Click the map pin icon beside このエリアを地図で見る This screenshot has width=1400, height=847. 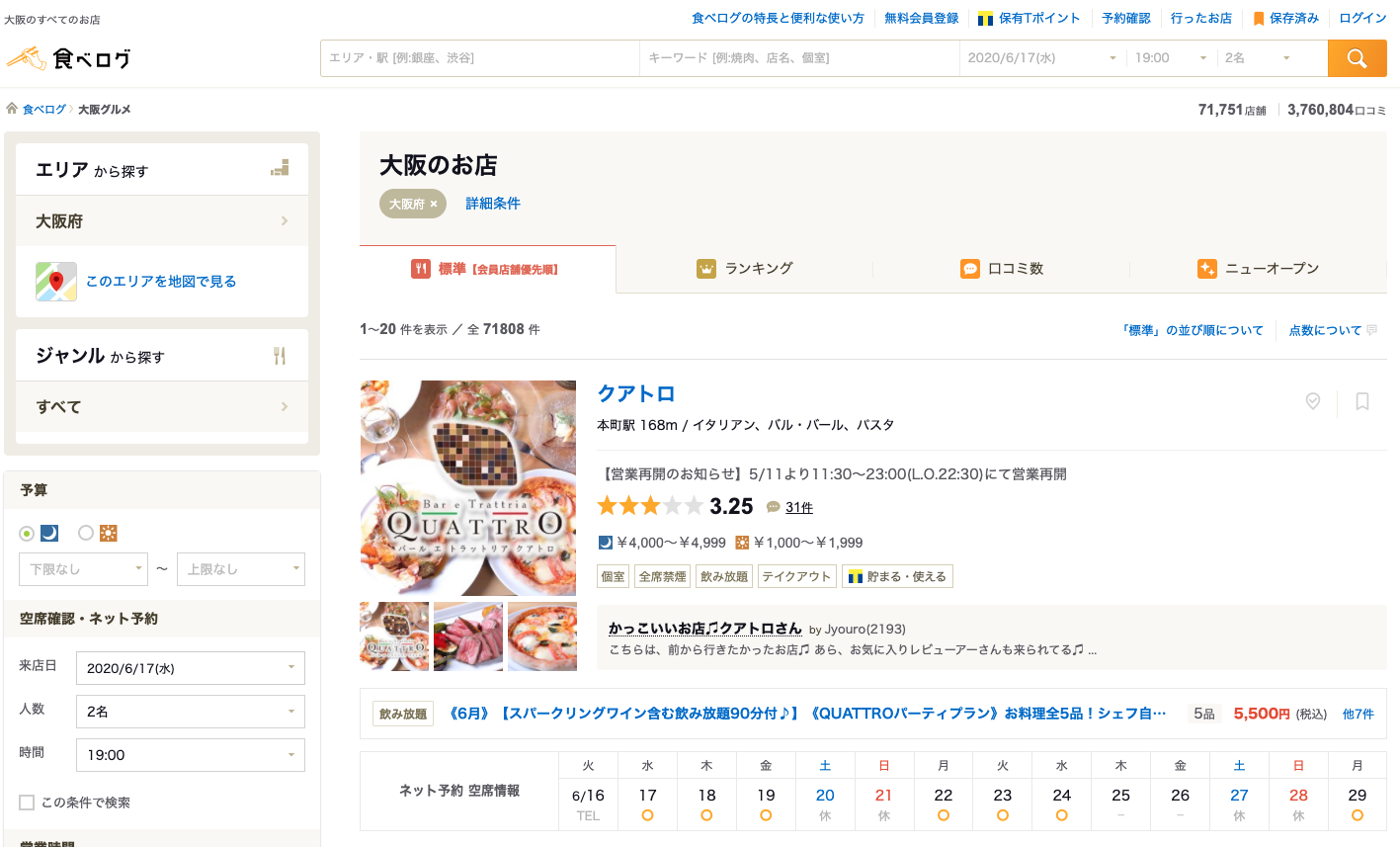(56, 282)
